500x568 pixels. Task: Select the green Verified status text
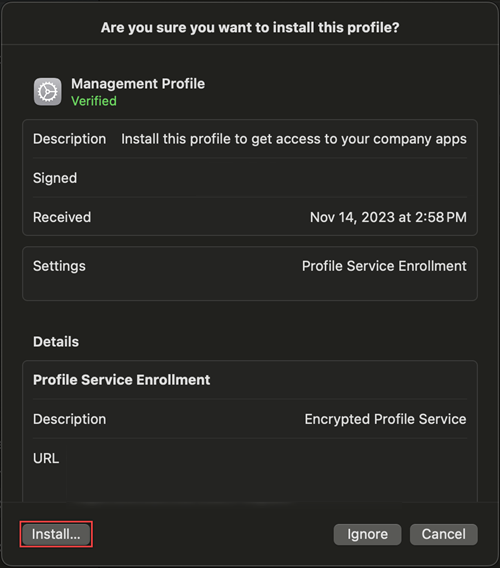point(94,101)
